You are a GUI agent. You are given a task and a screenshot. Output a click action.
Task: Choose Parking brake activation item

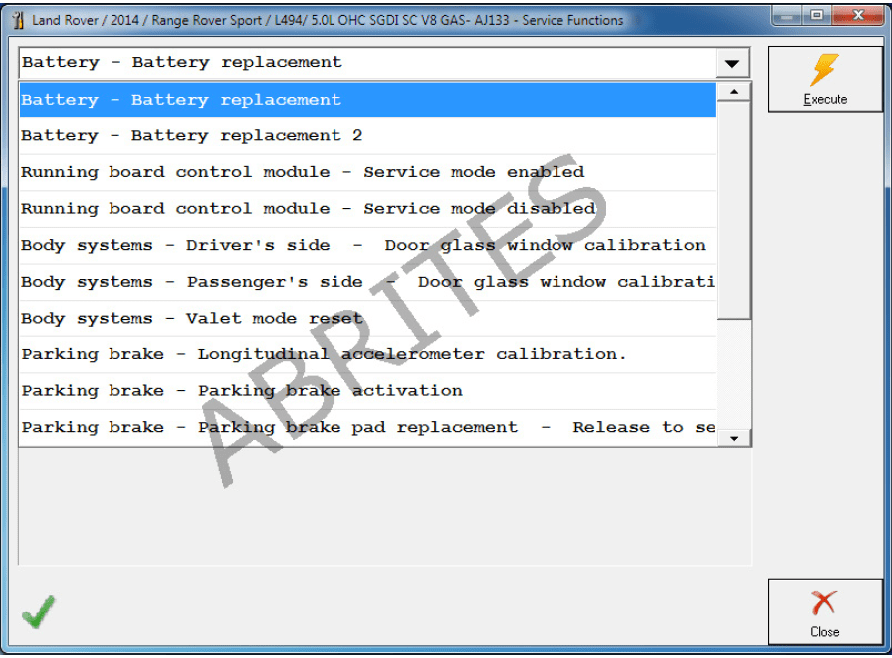[366, 391]
